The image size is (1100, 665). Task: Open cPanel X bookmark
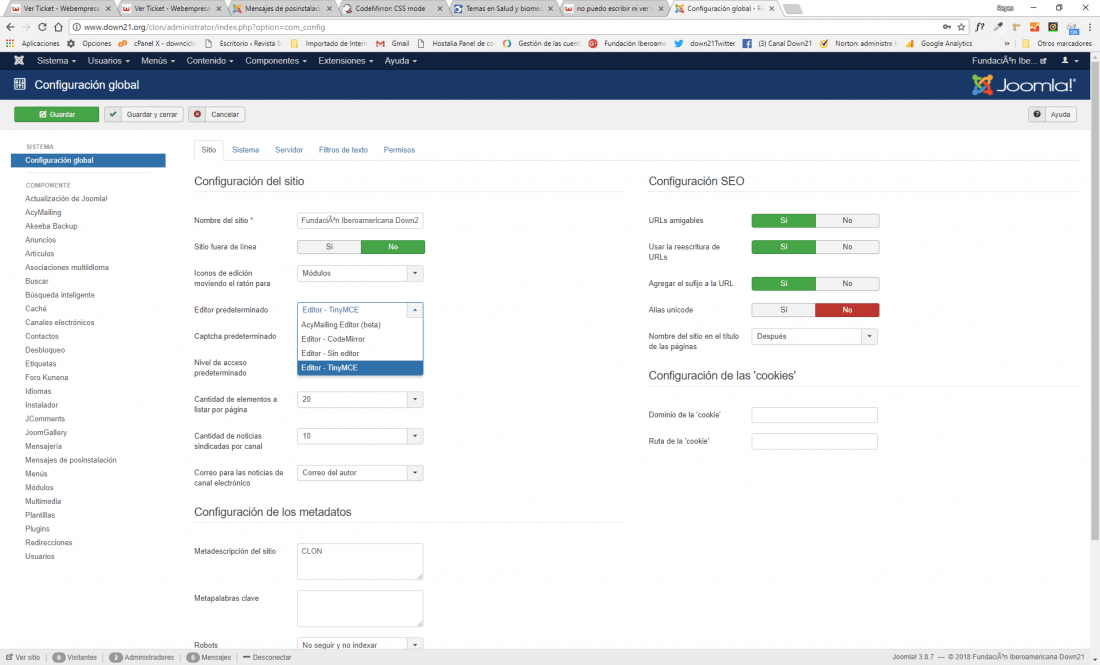click(x=156, y=43)
